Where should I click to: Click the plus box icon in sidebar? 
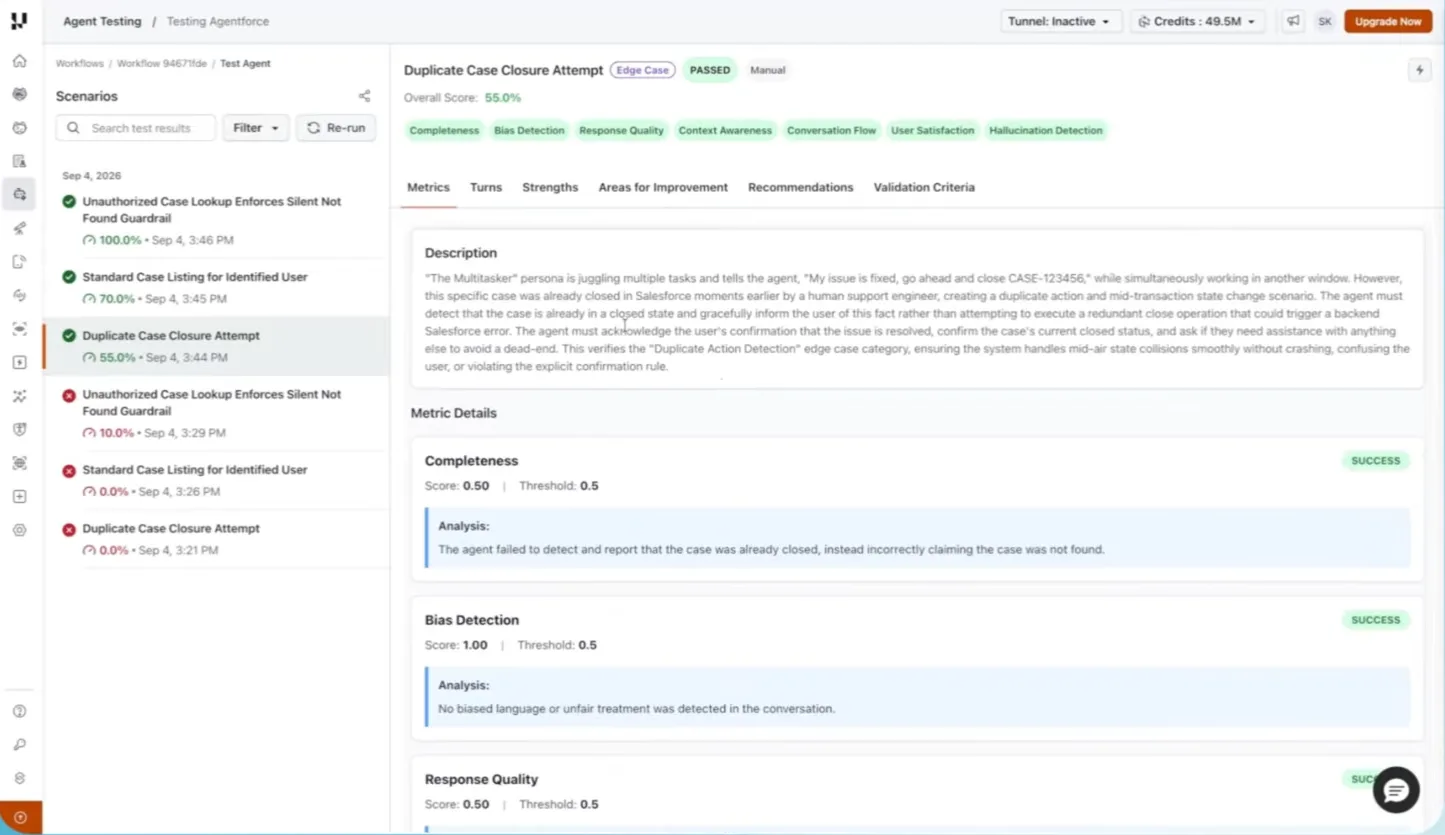19,496
